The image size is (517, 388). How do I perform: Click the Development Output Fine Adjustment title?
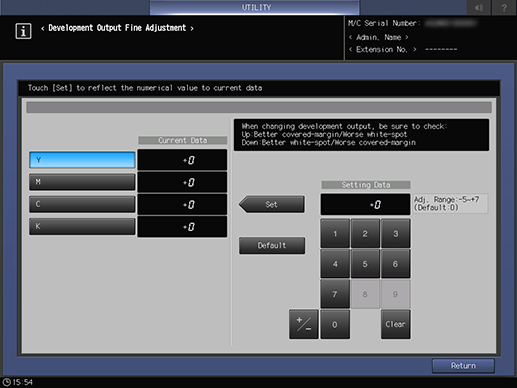(x=117, y=28)
